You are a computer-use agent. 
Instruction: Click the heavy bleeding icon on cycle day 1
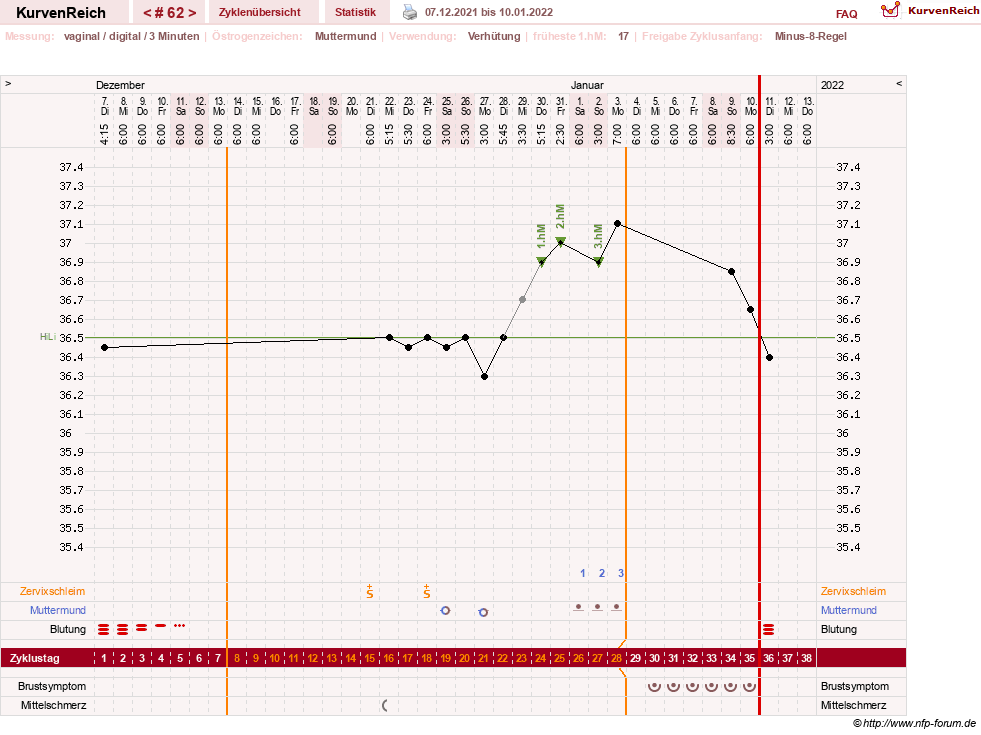pyautogui.click(x=104, y=629)
